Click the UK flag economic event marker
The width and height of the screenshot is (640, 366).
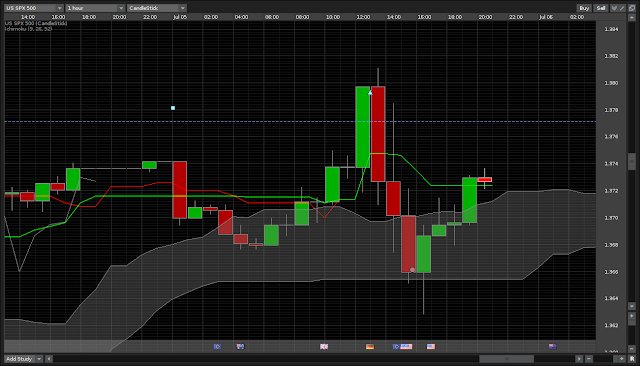[324, 346]
